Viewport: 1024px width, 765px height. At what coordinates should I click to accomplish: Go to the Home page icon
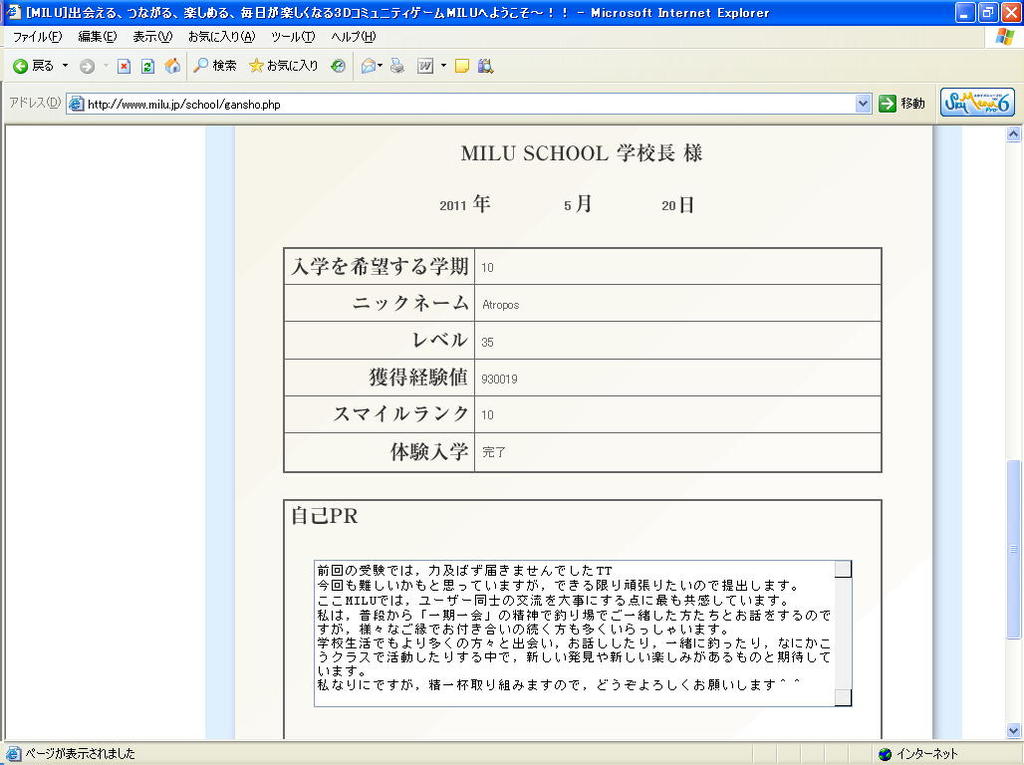(x=172, y=66)
